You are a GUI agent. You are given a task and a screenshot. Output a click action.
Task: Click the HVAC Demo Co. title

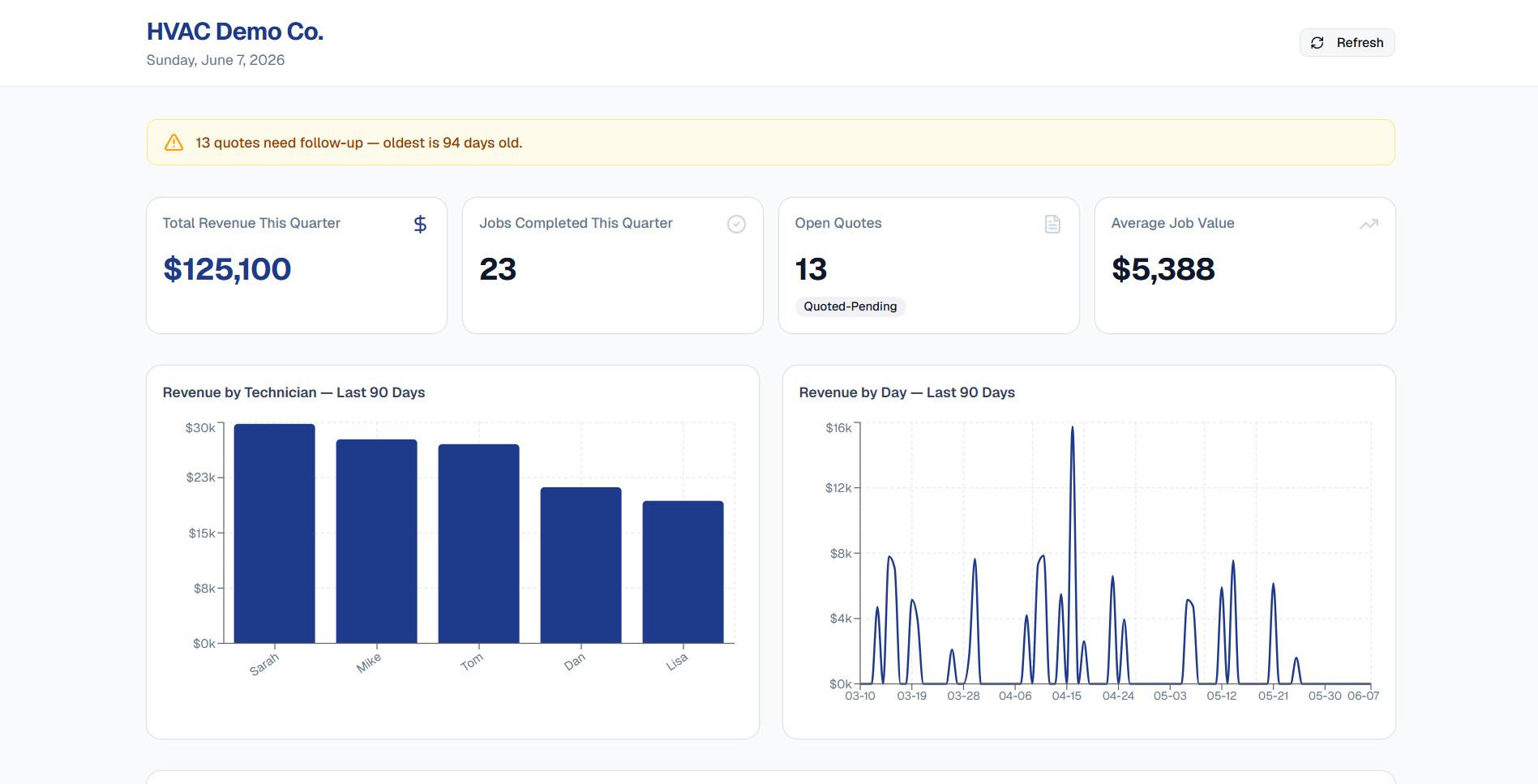(x=235, y=32)
